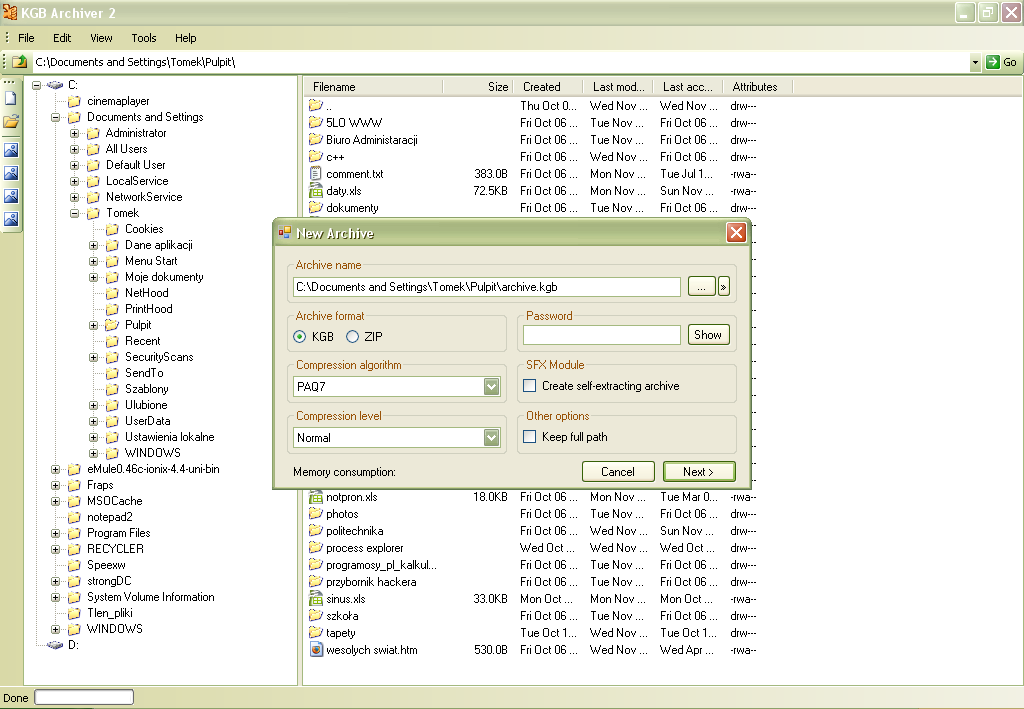Click the notpron.xls spreadsheet icon
1024x709 pixels.
point(316,497)
